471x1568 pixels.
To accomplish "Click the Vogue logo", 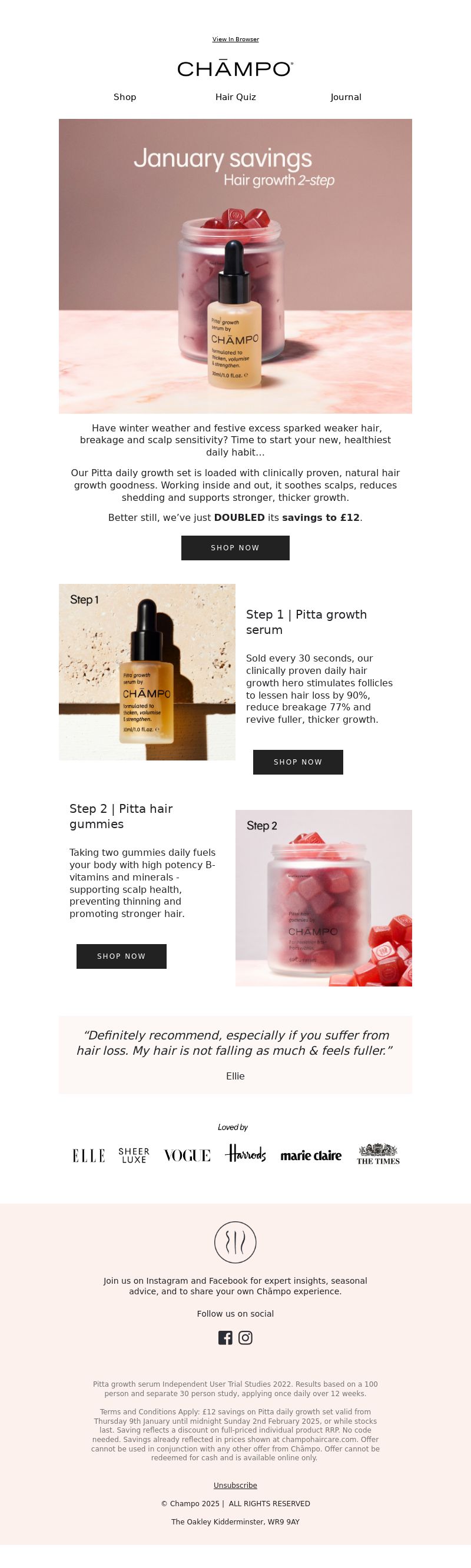I will point(187,1155).
